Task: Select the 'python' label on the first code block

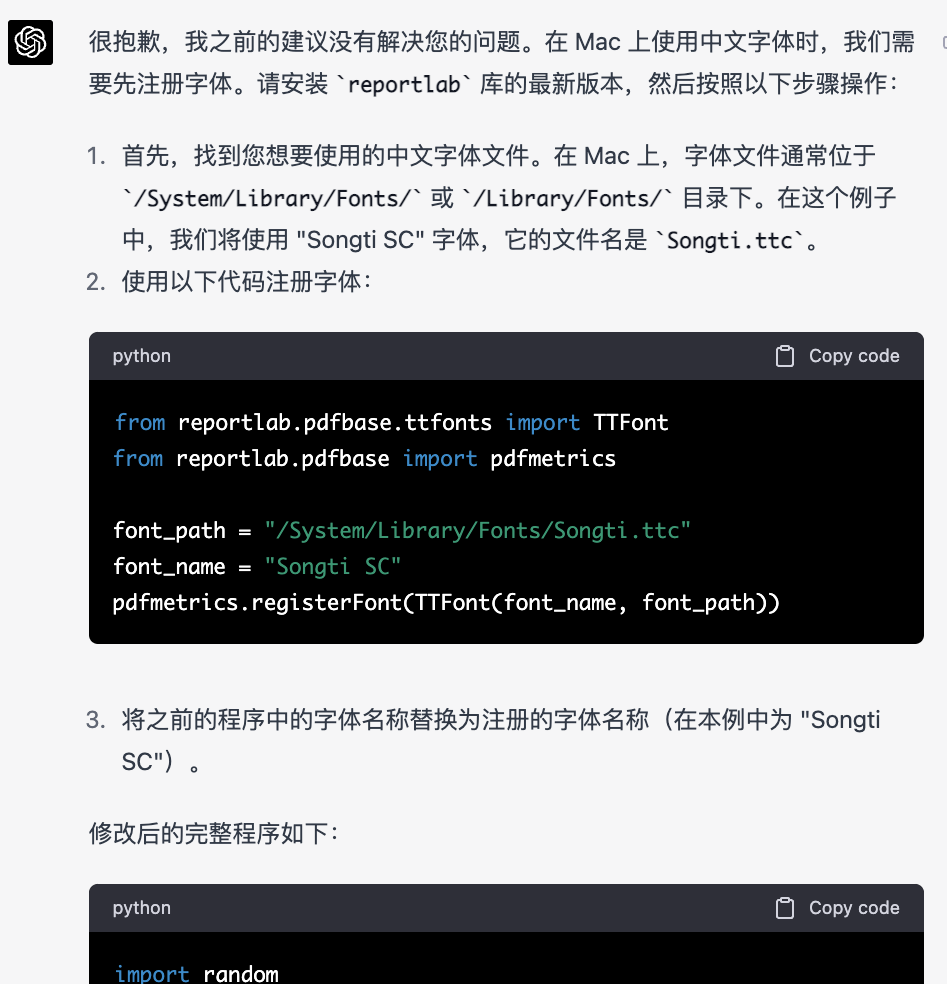Action: click(141, 355)
